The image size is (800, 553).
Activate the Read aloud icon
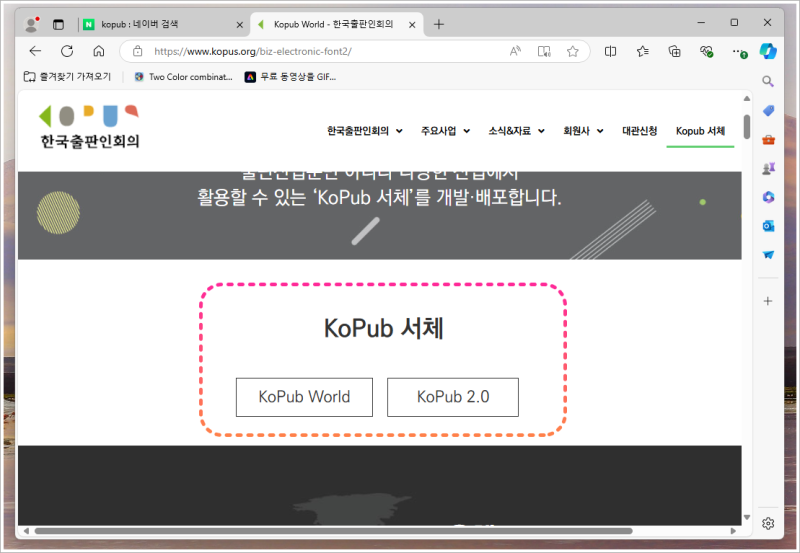[x=515, y=51]
